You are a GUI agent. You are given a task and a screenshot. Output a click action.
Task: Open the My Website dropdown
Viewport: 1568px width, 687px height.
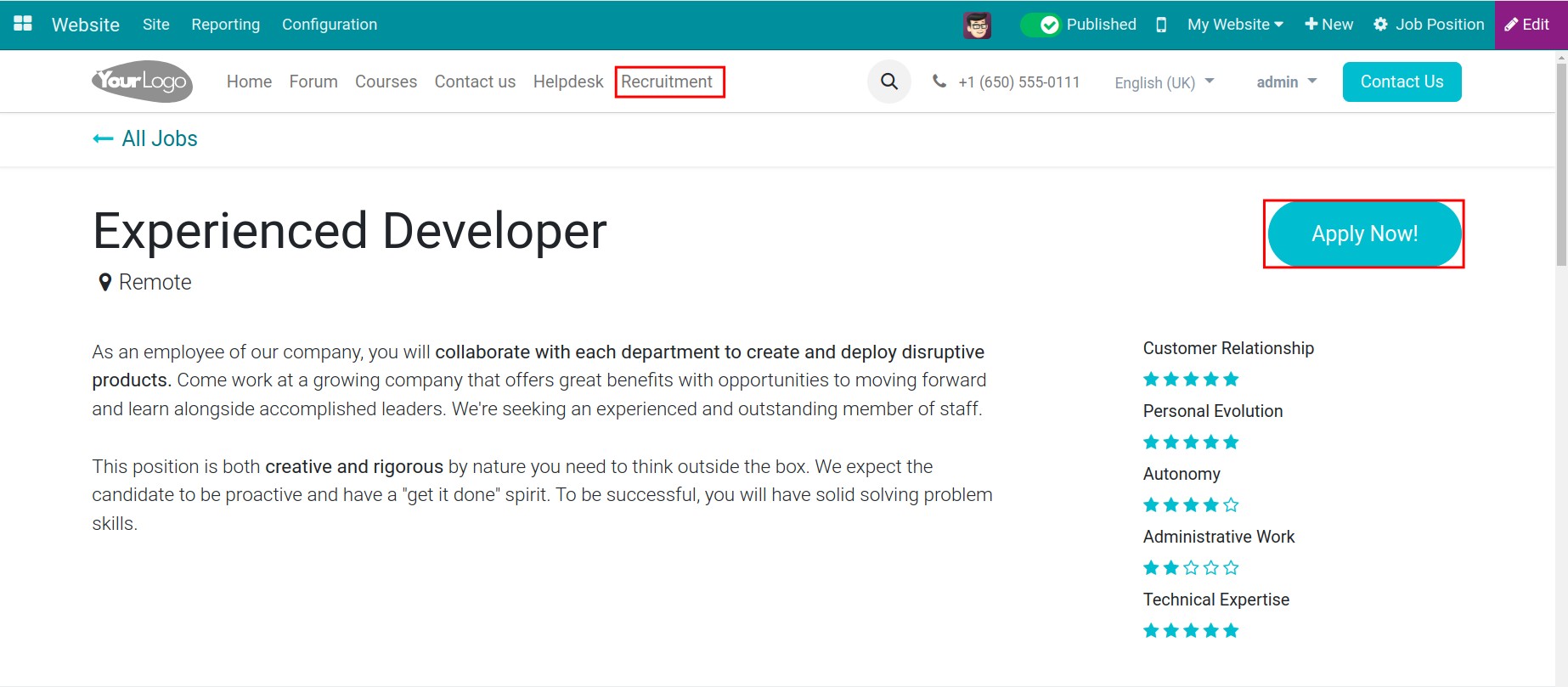[1235, 25]
